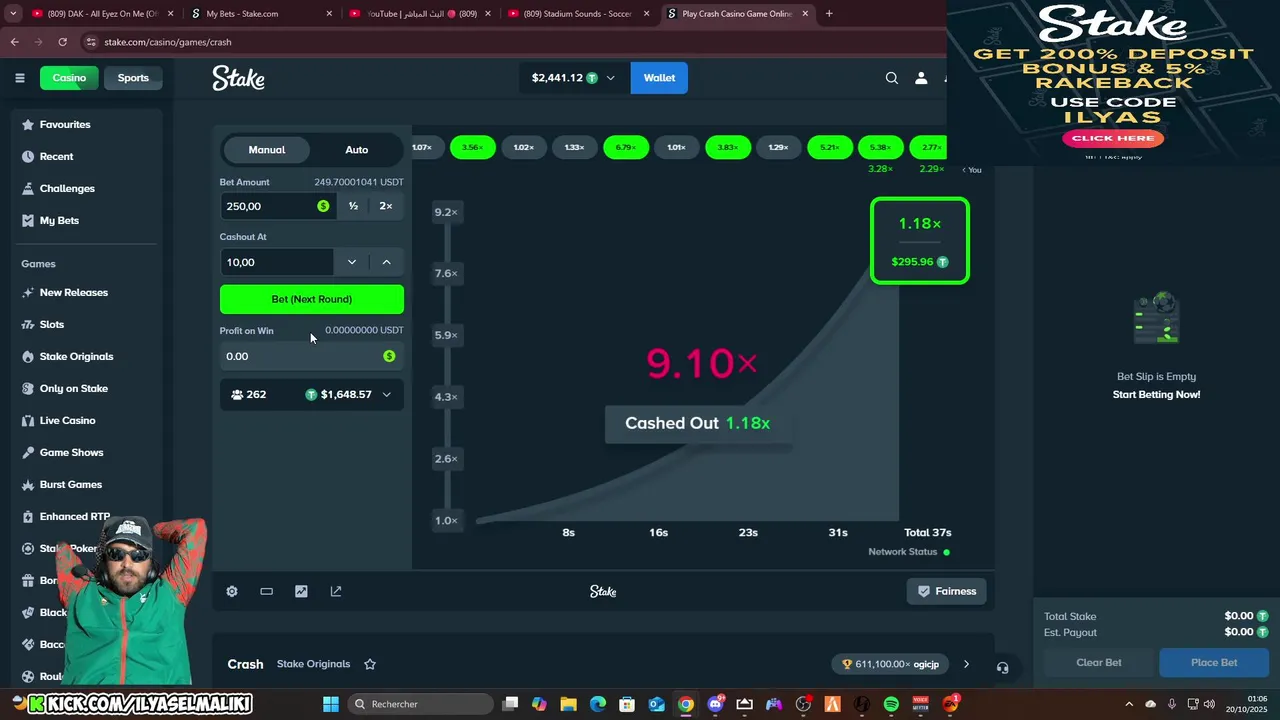Click the pop-out game arrow icon
1280x720 pixels.
click(336, 591)
